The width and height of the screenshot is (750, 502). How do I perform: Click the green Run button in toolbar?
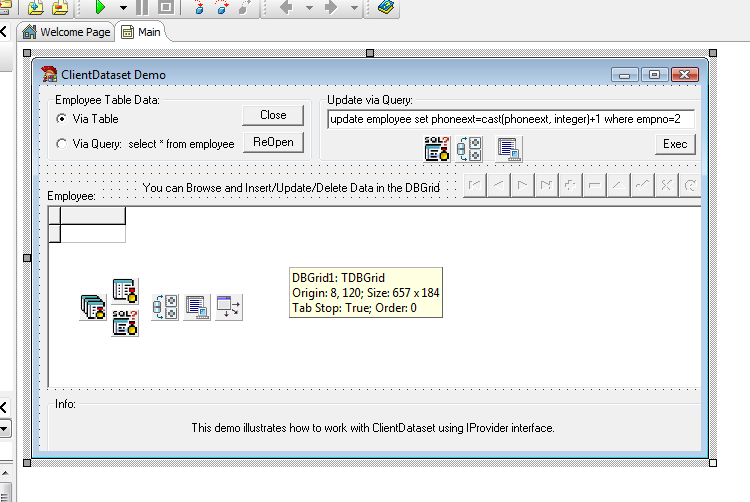coord(100,7)
